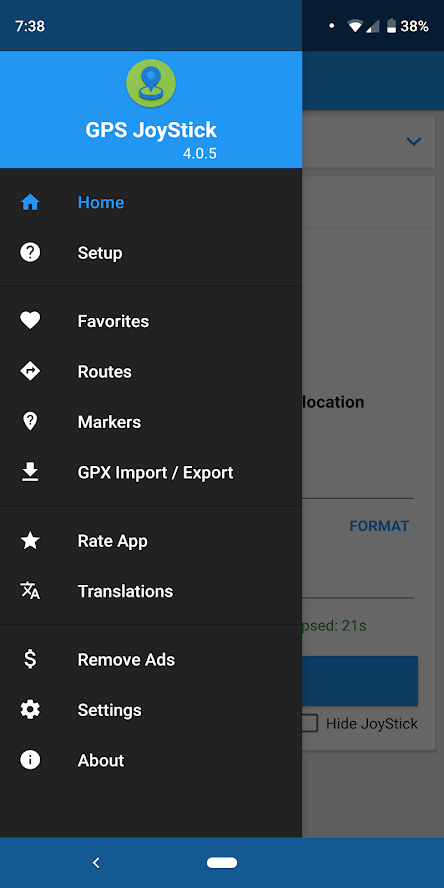
Task: Tap the Remove Ads dollar icon
Action: point(30,659)
